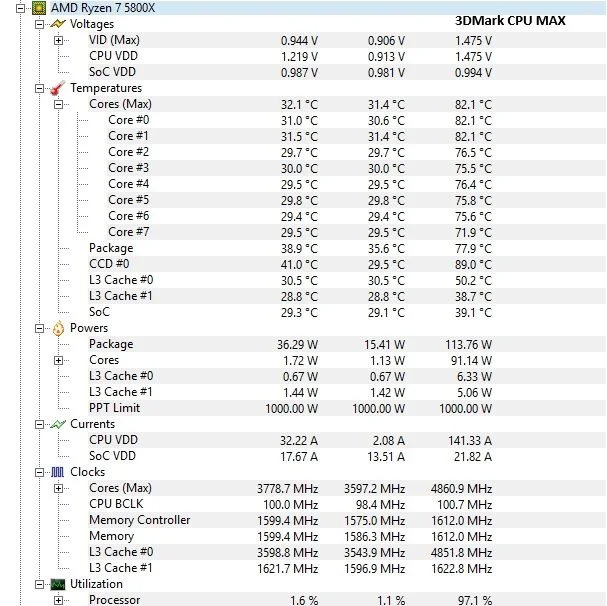The image size is (607, 606).
Task: Expand the Cores power entry
Action: point(58,361)
